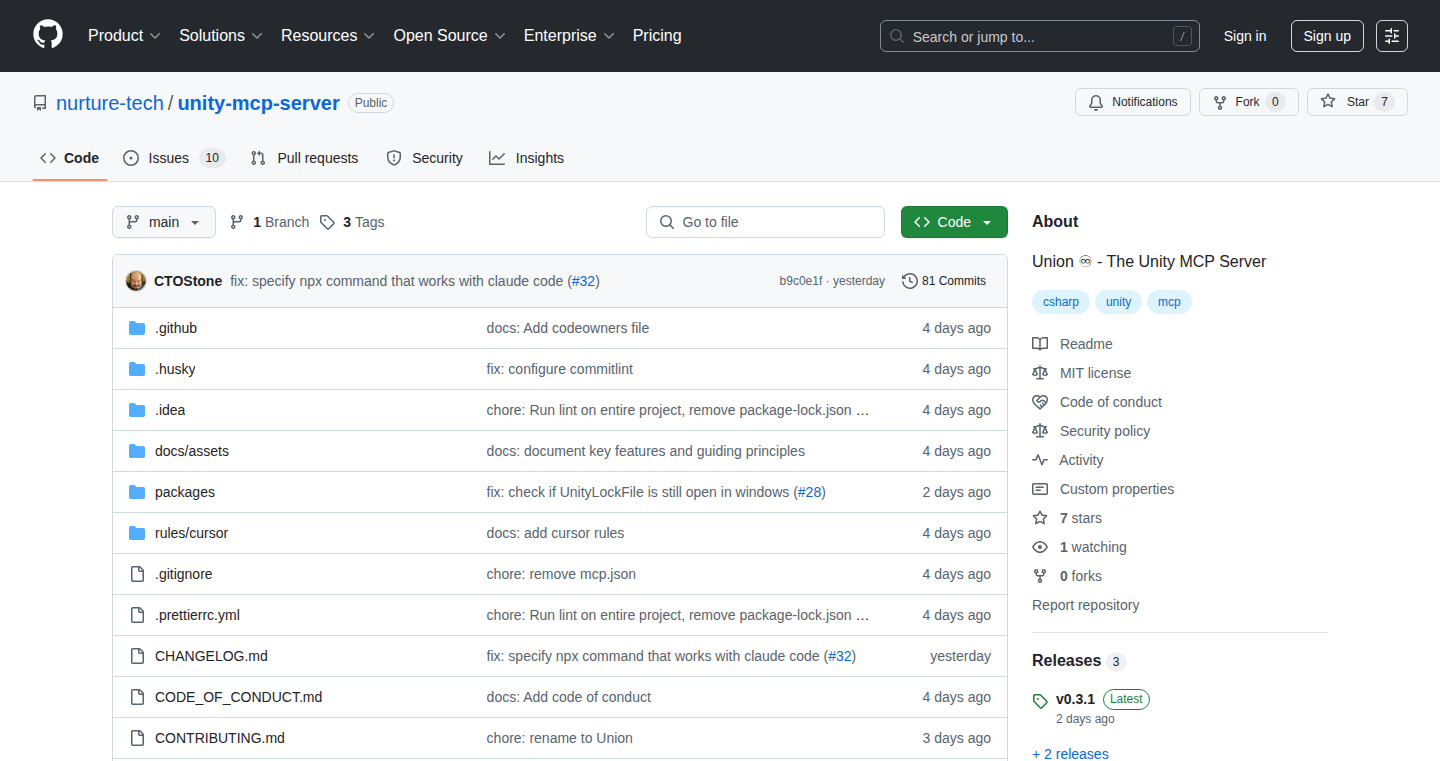The width and height of the screenshot is (1440, 761).
Task: Click the Sign in link
Action: pos(1245,36)
